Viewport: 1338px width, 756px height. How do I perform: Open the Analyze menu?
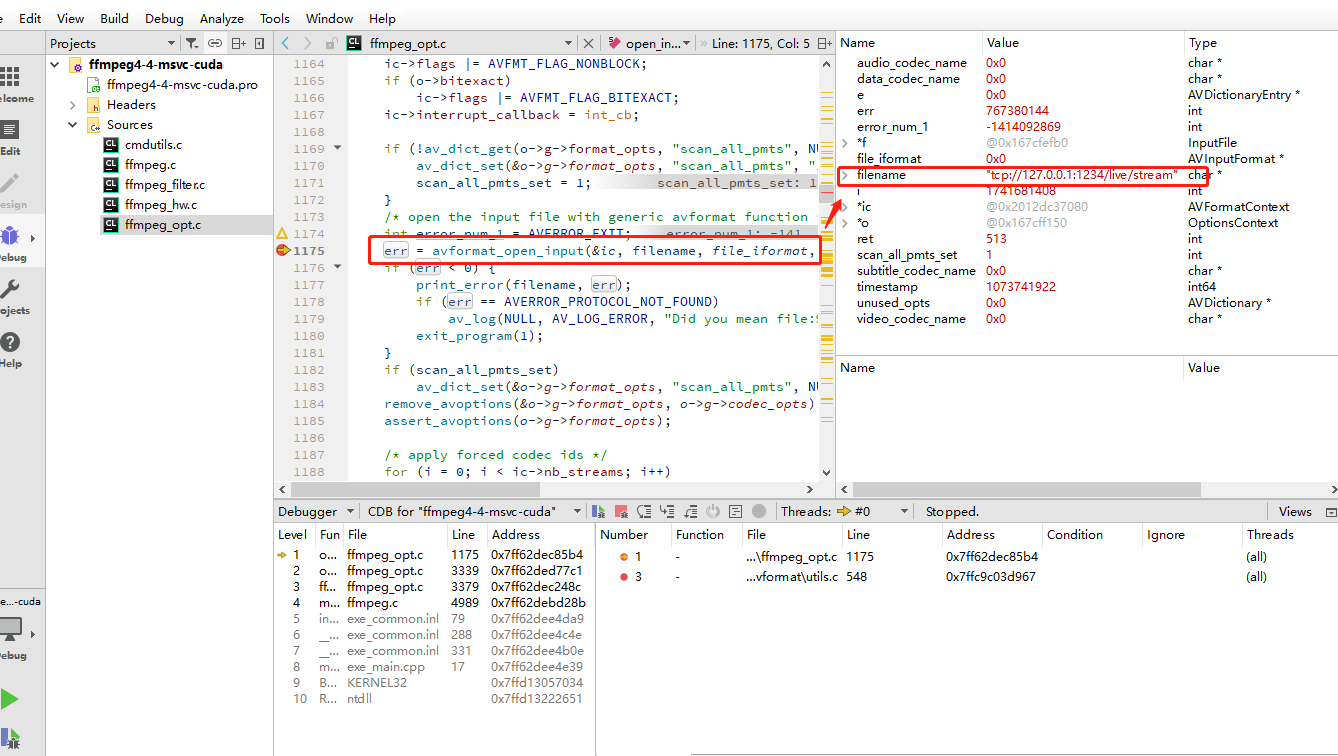222,18
